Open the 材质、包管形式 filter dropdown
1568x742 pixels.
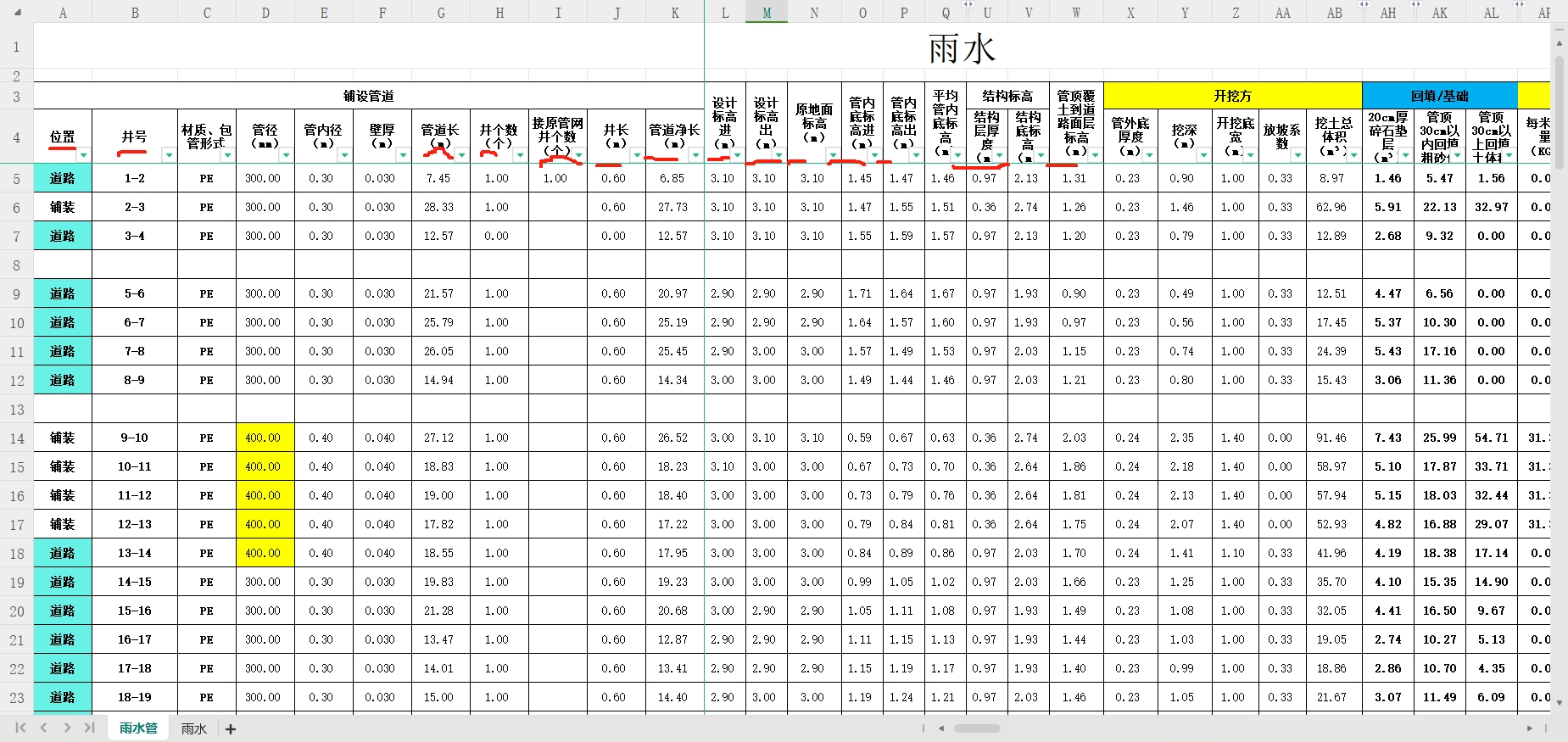[x=226, y=154]
